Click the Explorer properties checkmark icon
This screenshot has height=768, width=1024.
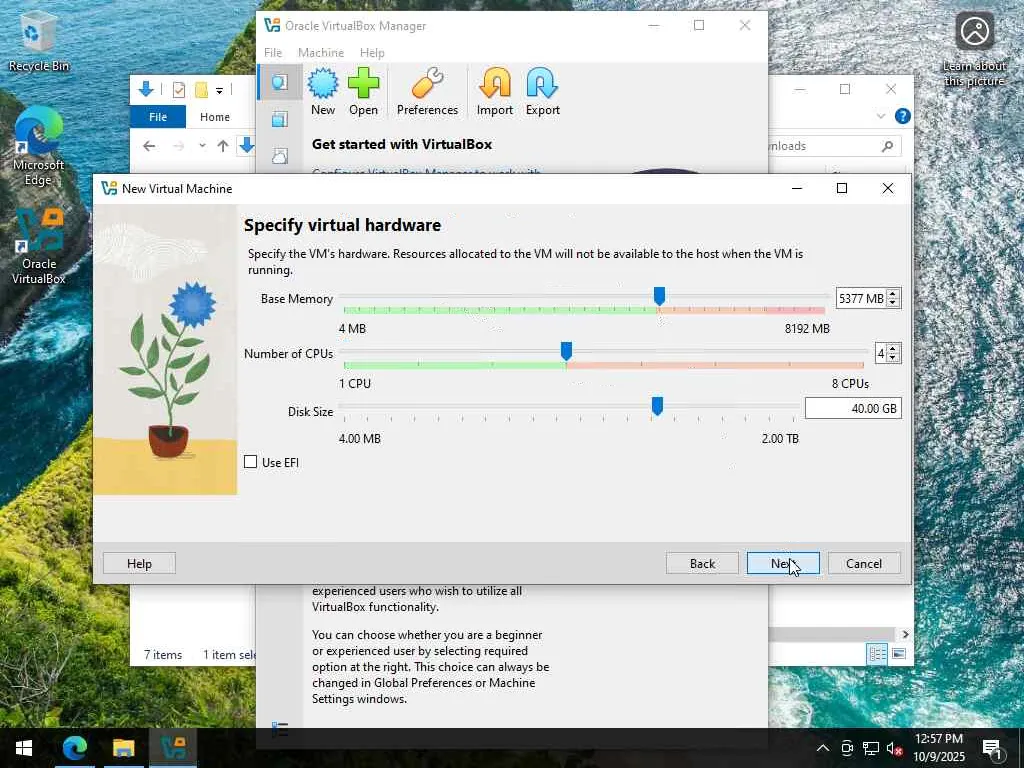pyautogui.click(x=179, y=90)
